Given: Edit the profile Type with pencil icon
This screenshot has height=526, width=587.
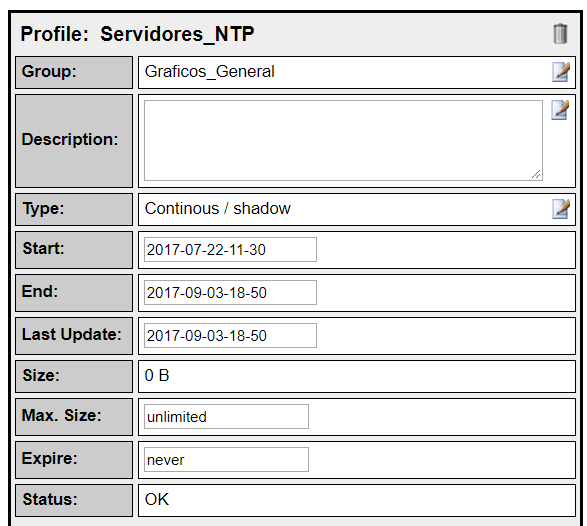Looking at the screenshot, I should pyautogui.click(x=561, y=209).
